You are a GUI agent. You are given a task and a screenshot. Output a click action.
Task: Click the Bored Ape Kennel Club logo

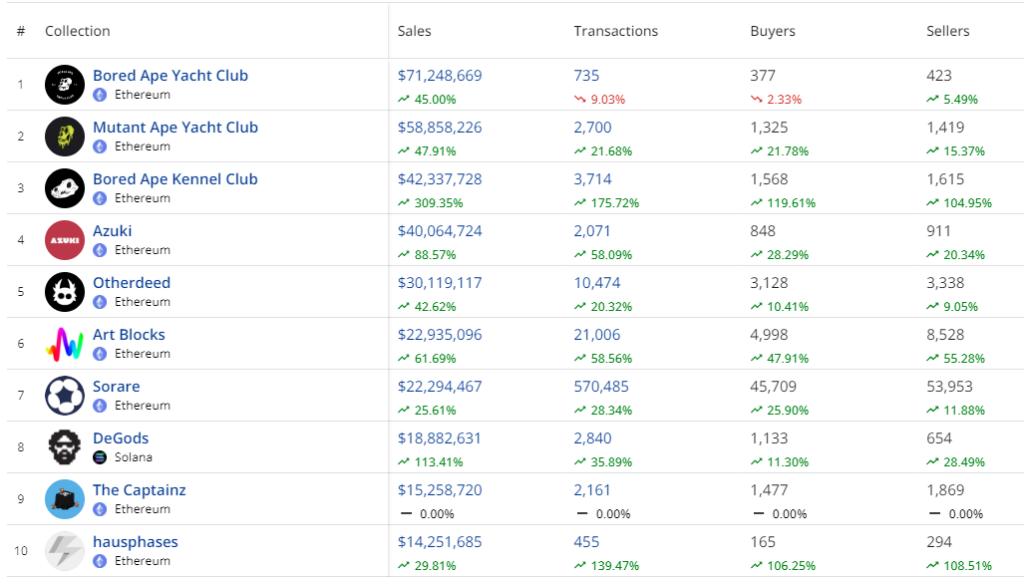[65, 188]
